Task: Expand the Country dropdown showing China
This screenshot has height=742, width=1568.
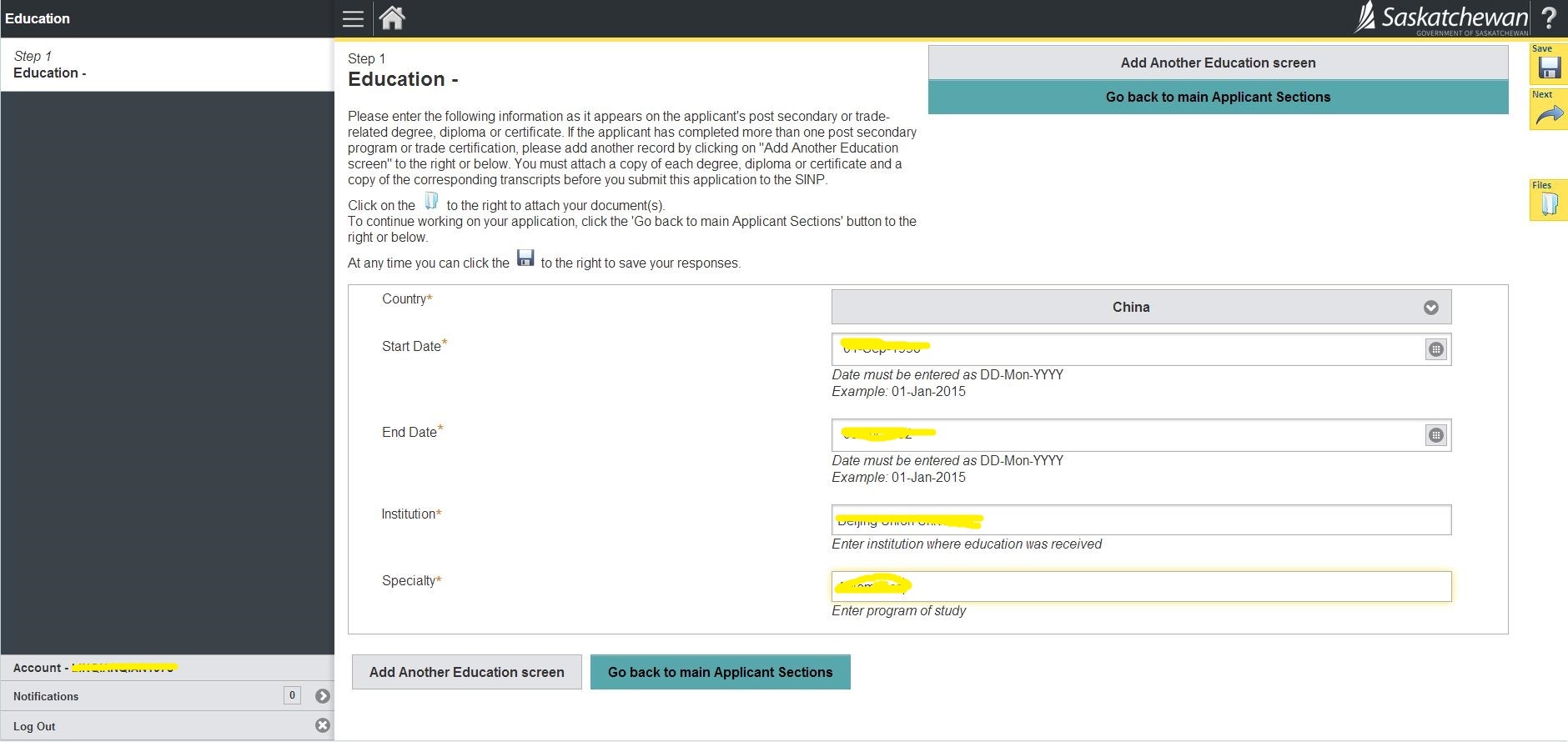Action: (1140, 307)
